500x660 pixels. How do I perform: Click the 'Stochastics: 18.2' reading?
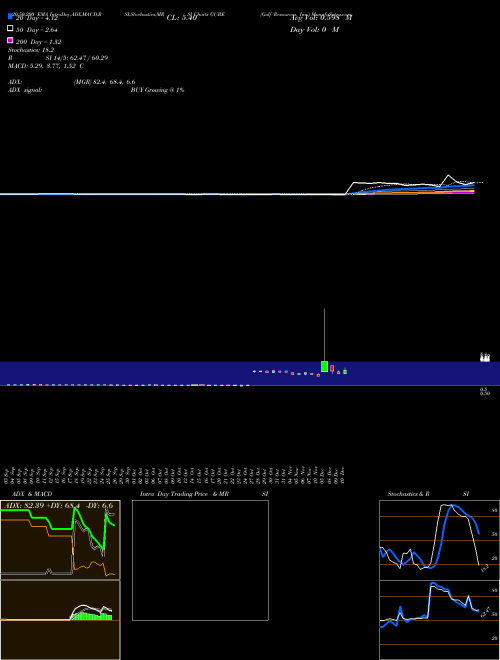31,50
